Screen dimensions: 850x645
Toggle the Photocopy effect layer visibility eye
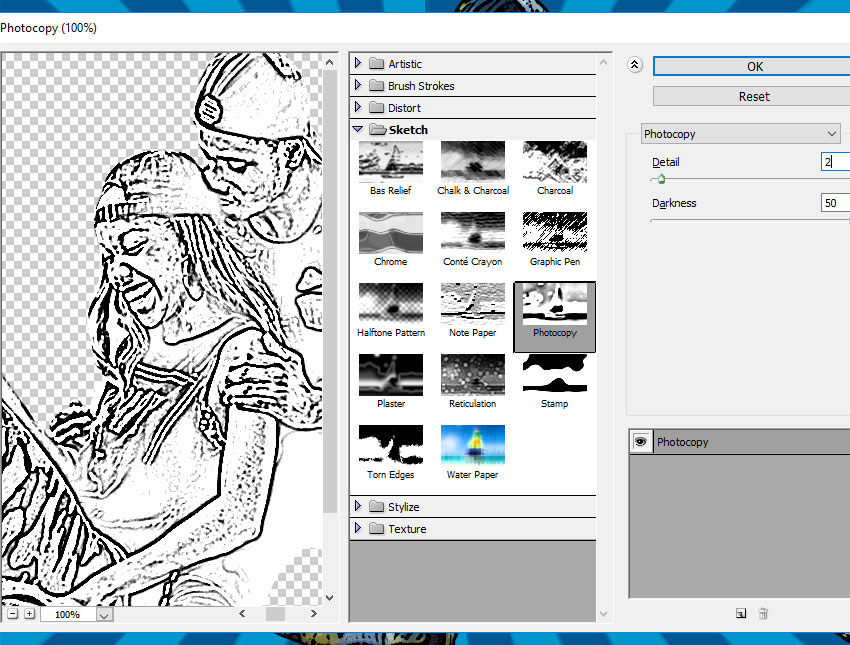[x=640, y=442]
